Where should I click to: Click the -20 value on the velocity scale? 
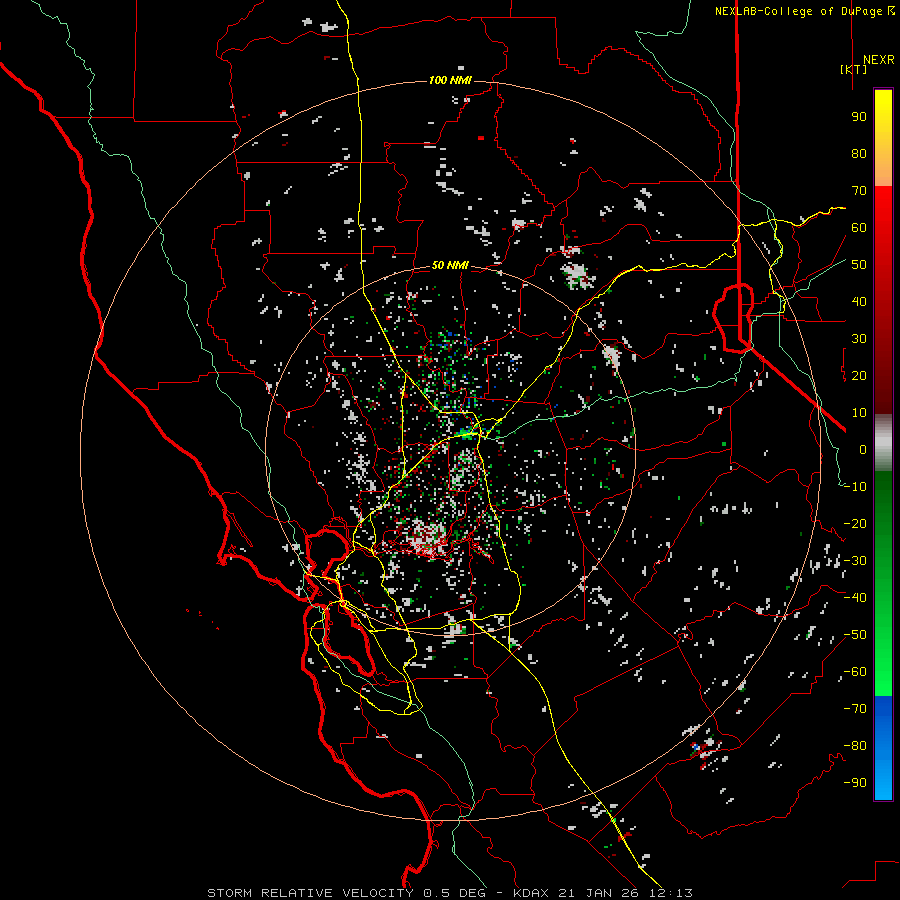point(855,524)
